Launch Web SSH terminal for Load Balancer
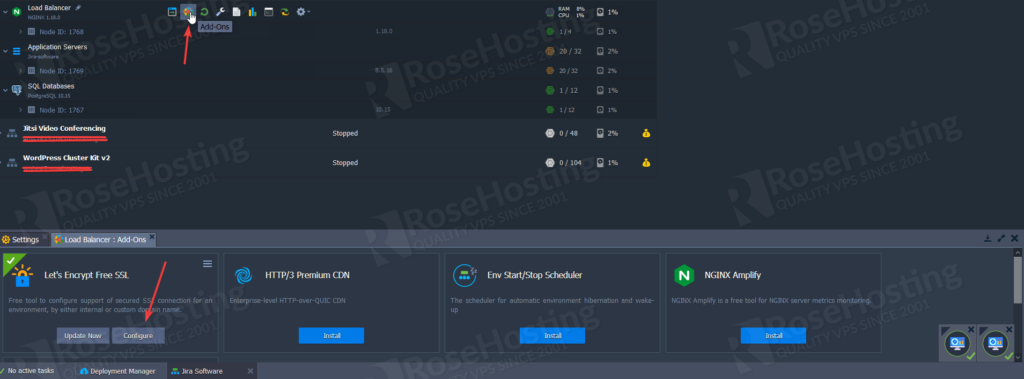Image resolution: width=1024 pixels, height=379 pixels. coord(268,12)
